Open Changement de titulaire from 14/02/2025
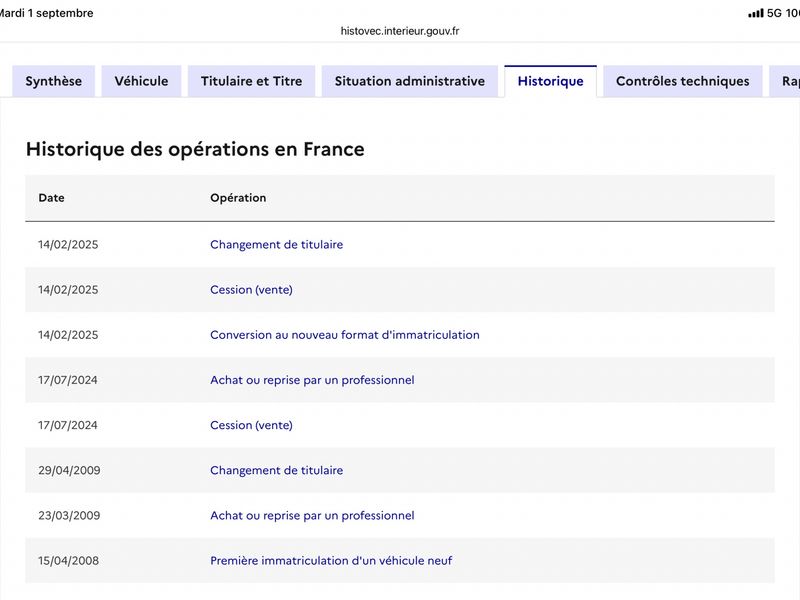This screenshot has width=800, height=600. pos(277,244)
